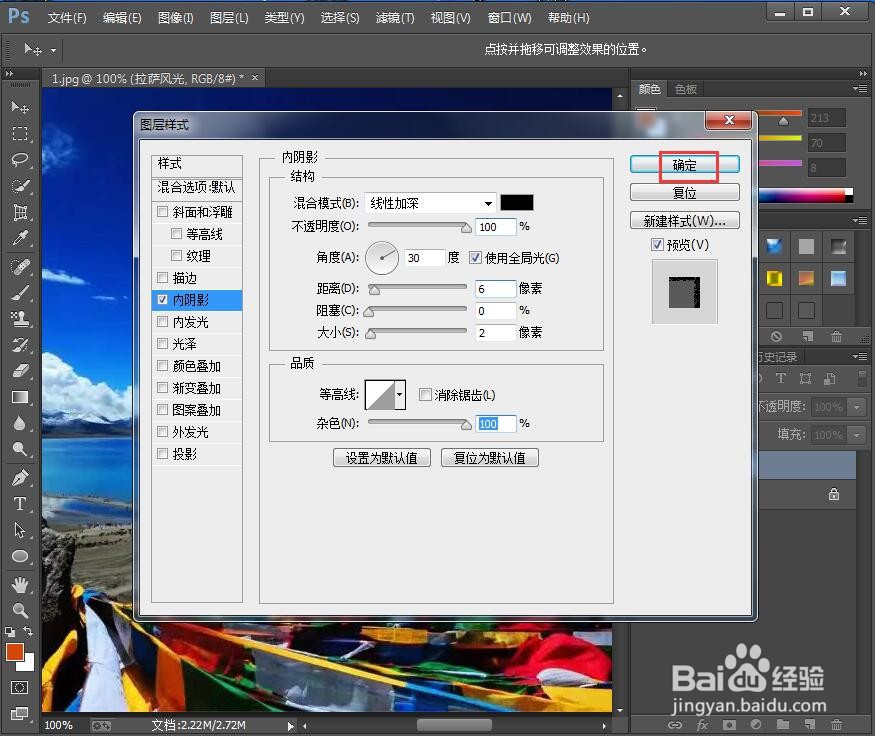Select the Brush tool
875x736 pixels.
coord(18,293)
